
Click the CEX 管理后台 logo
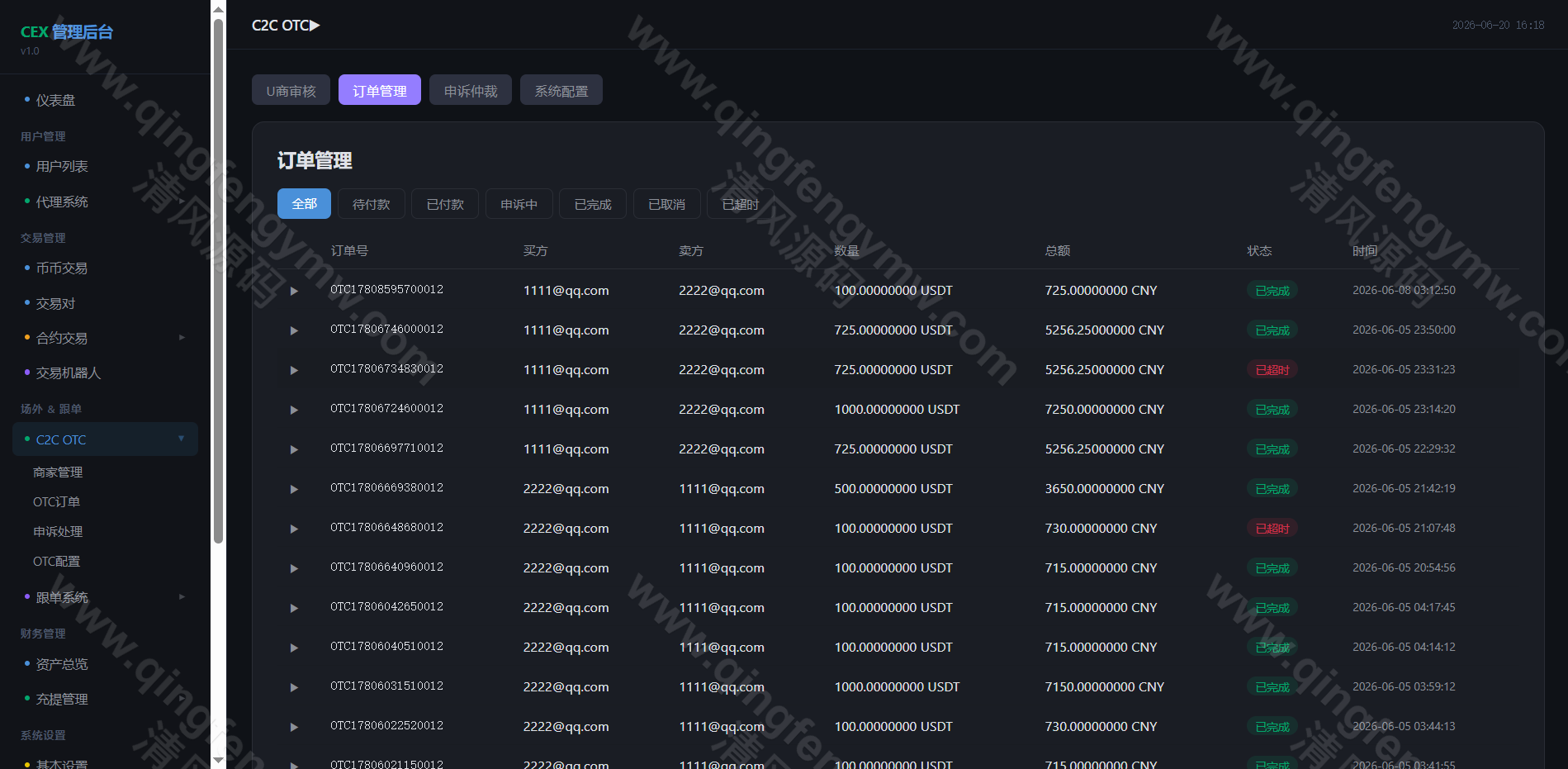(x=67, y=32)
